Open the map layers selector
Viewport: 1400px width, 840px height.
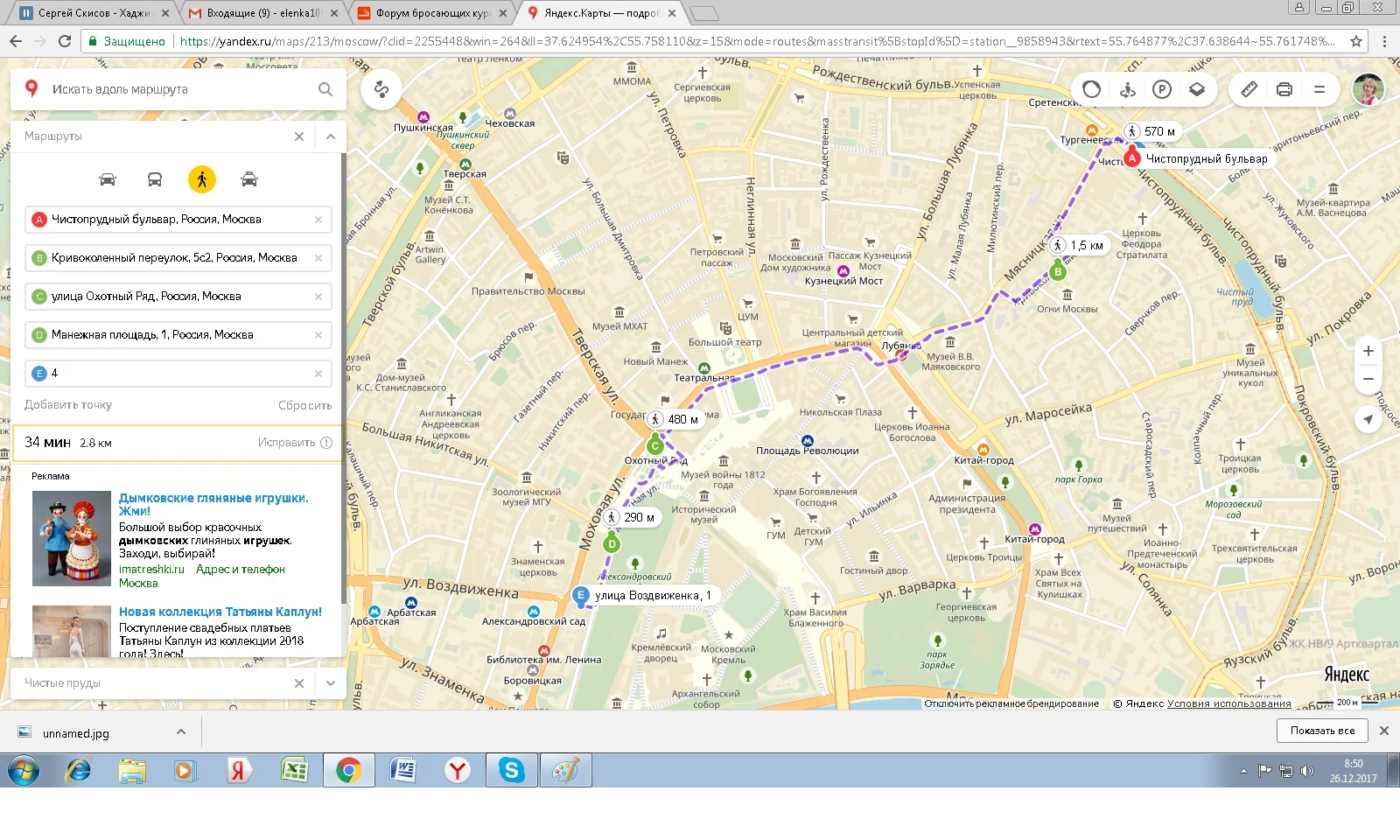click(x=1197, y=89)
